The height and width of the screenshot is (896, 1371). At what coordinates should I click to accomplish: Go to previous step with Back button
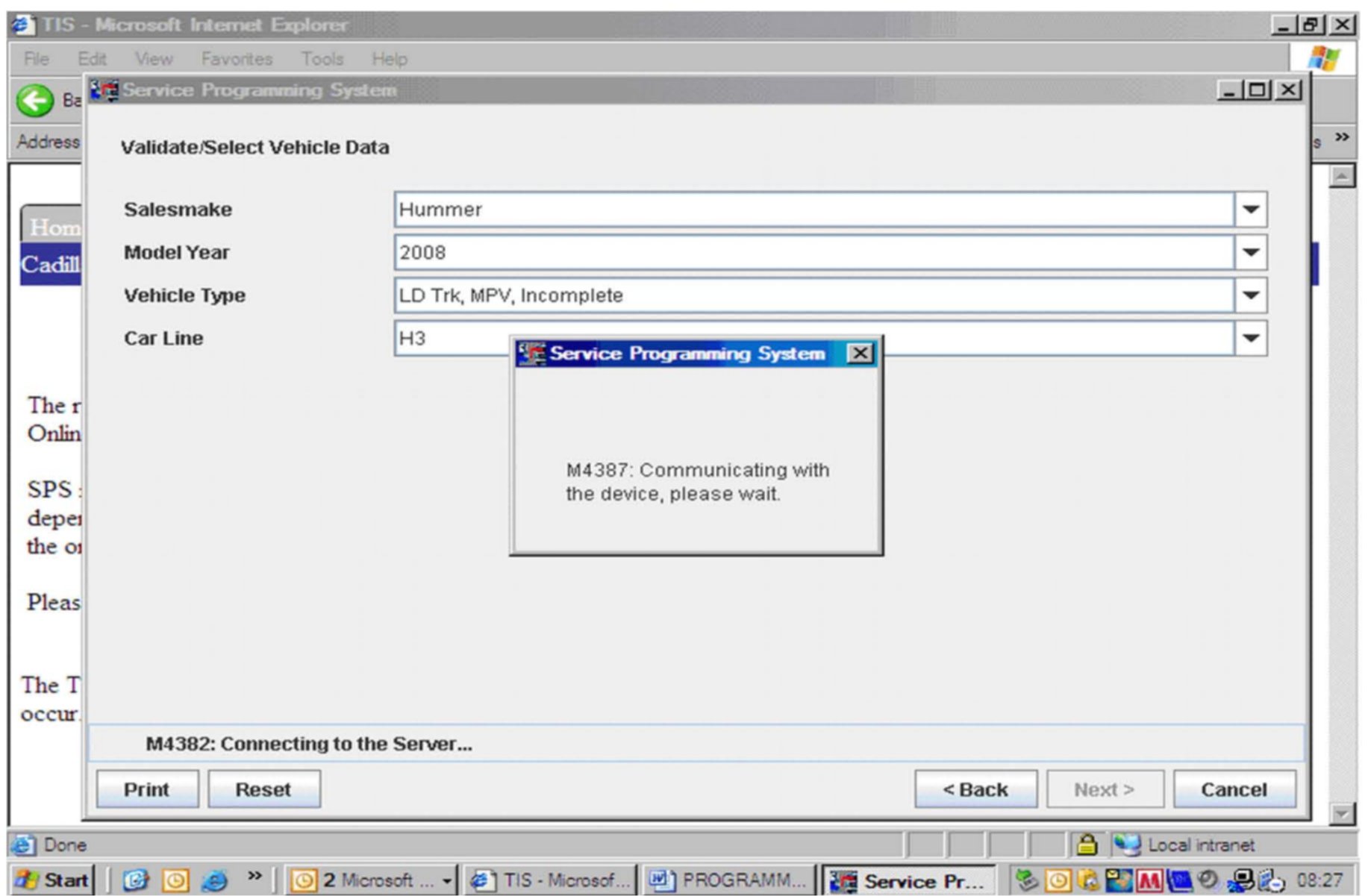975,789
